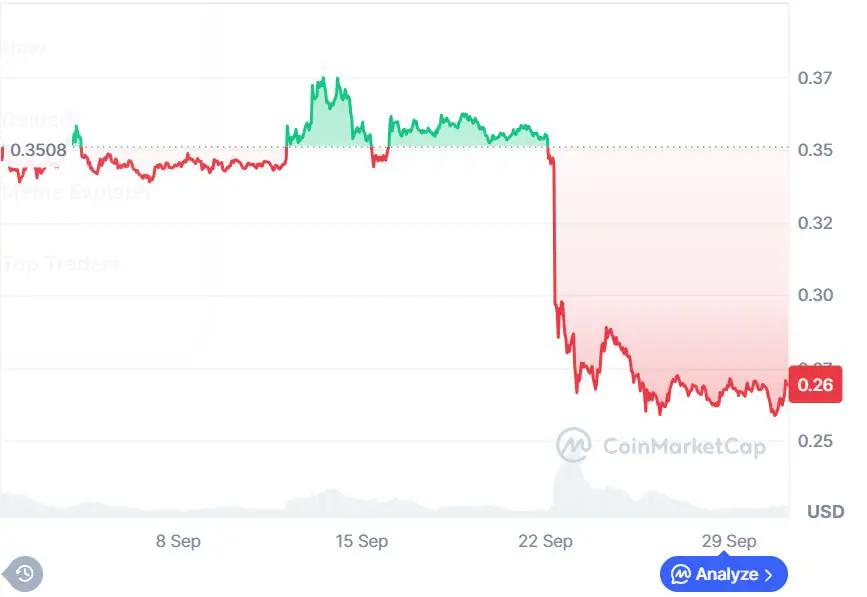Image resolution: width=867 pixels, height=597 pixels.
Task: Select the 29 Sep date marker
Action: 728,541
